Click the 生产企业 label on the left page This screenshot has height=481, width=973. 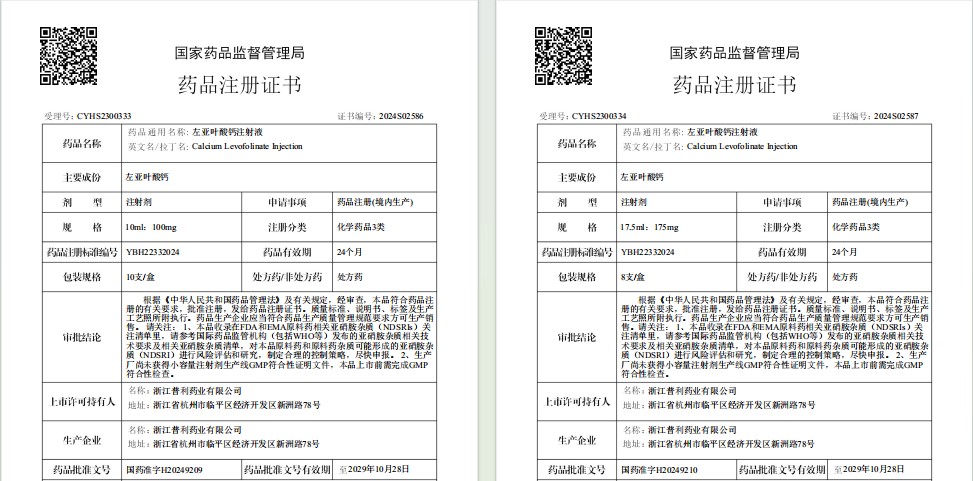pyautogui.click(x=76, y=438)
